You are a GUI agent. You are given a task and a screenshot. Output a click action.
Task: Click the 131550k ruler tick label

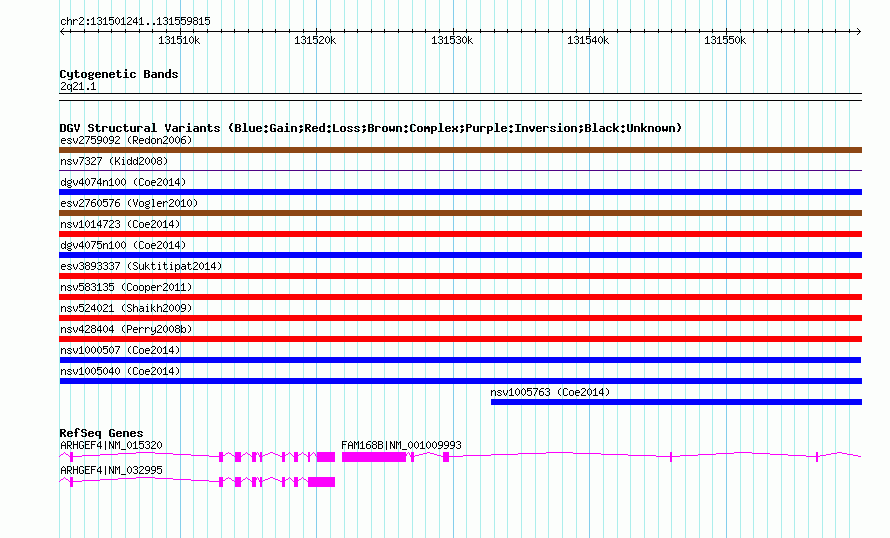[725, 40]
